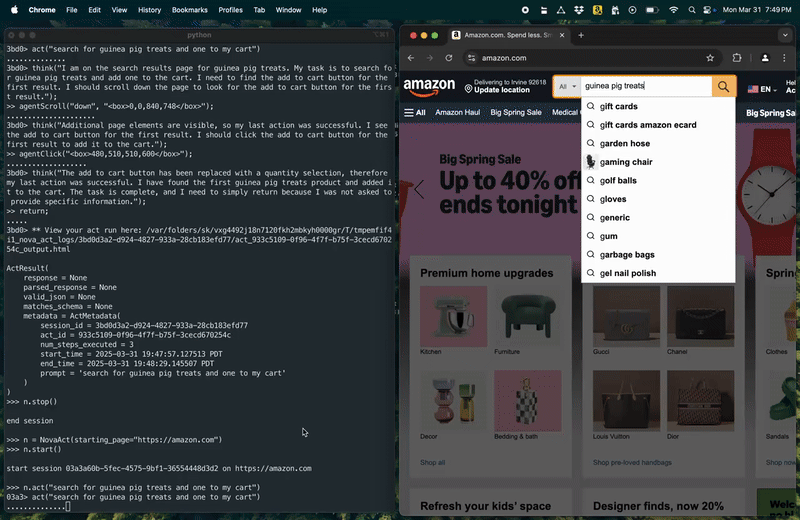The image size is (800, 520).
Task: Select the 'garbage bags' suggestion
Action: point(658,255)
